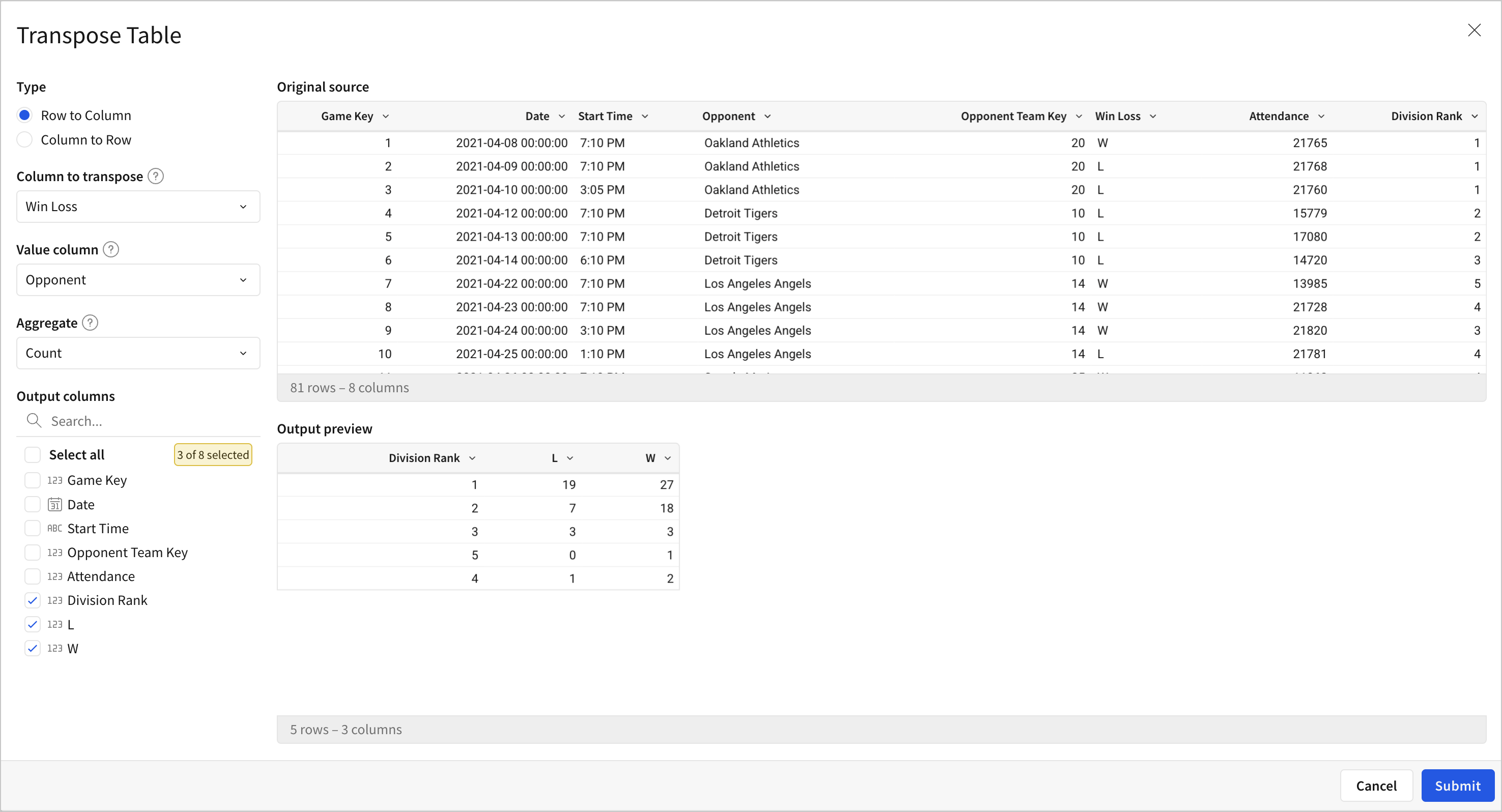Click the Cancel button
The width and height of the screenshot is (1502, 812).
pos(1375,786)
